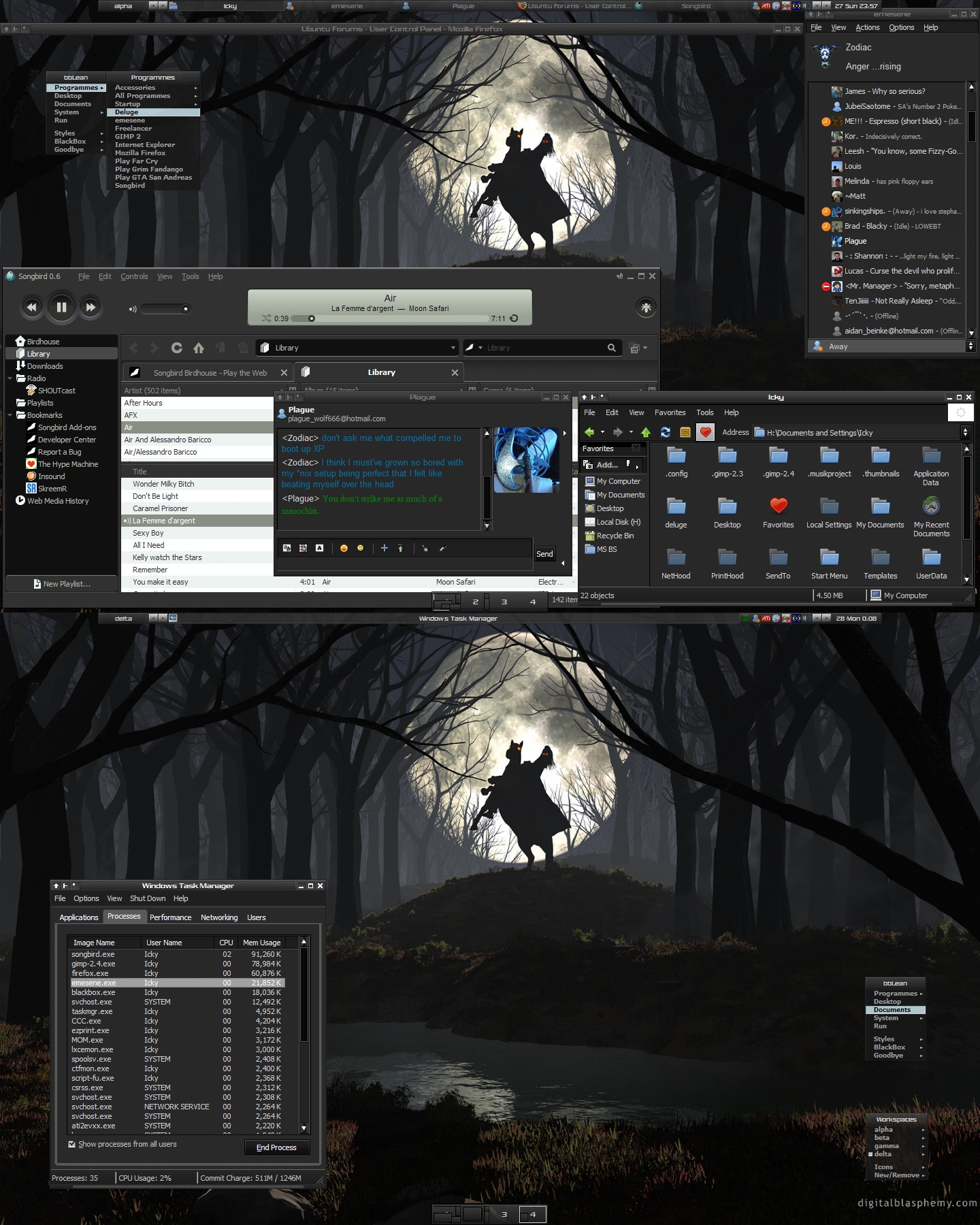
Task: Open Songbird display pane dropdown
Action: [x=638, y=348]
